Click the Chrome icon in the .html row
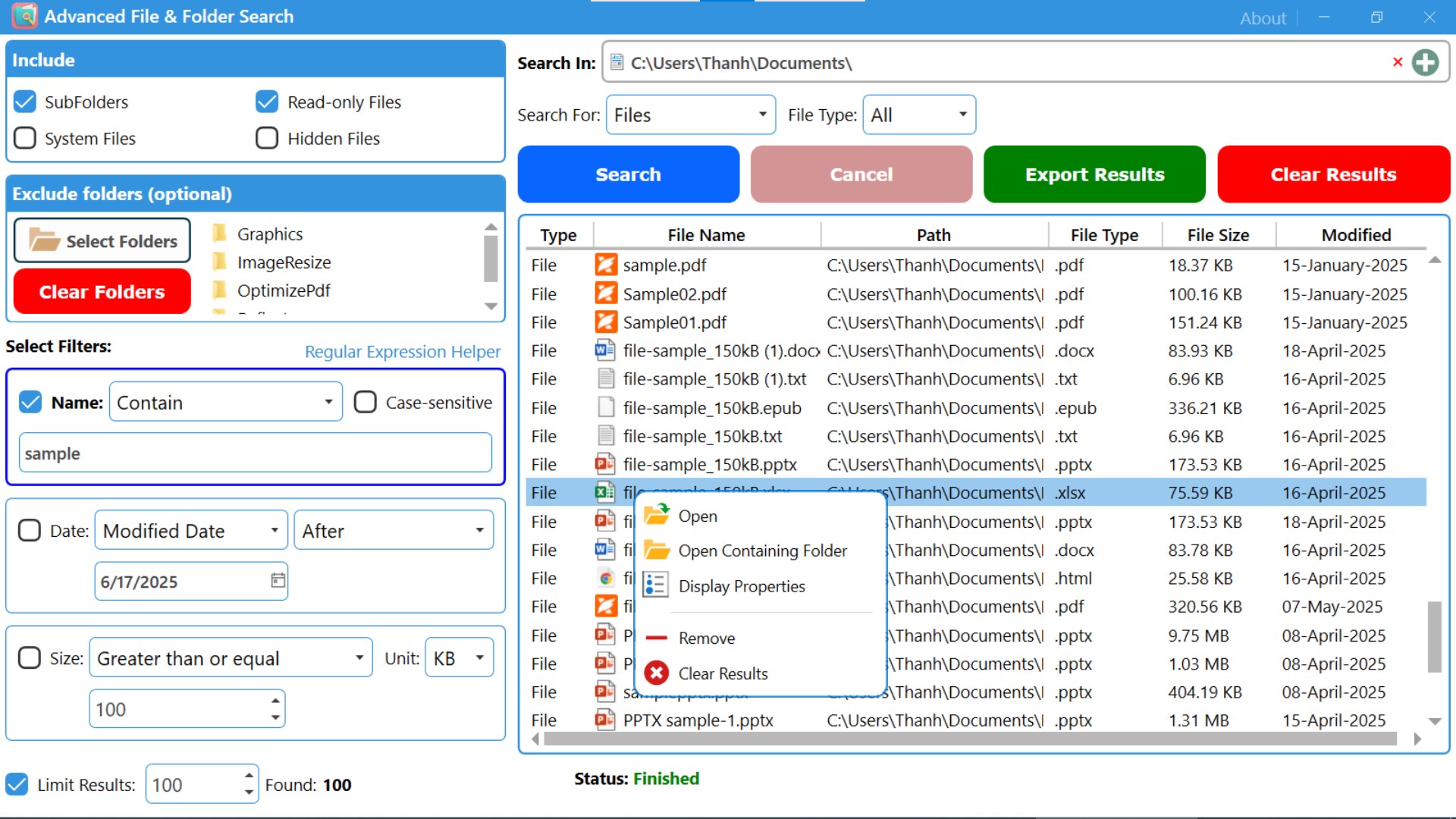Image resolution: width=1456 pixels, height=819 pixels. [x=605, y=578]
